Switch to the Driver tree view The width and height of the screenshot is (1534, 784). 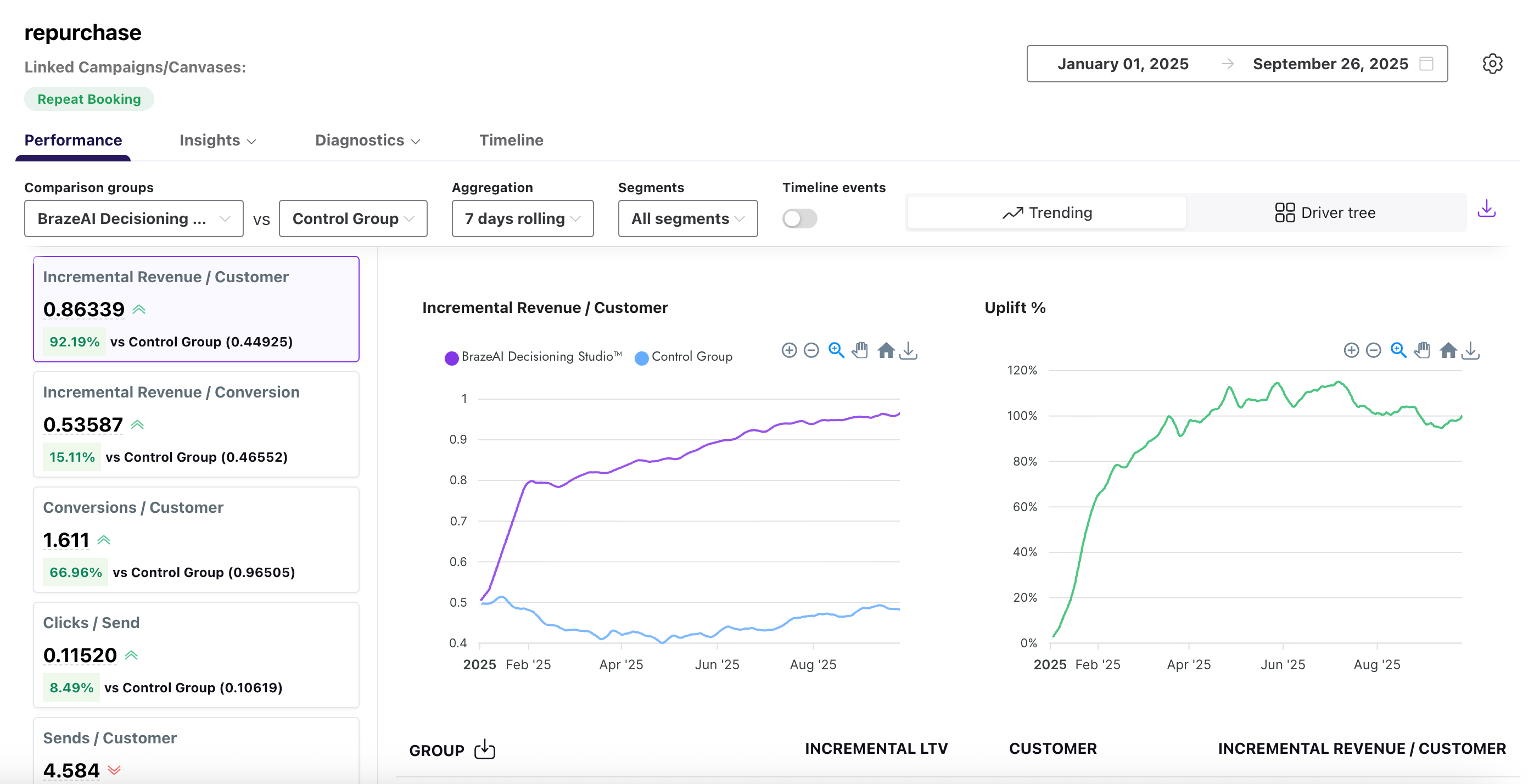1325,212
